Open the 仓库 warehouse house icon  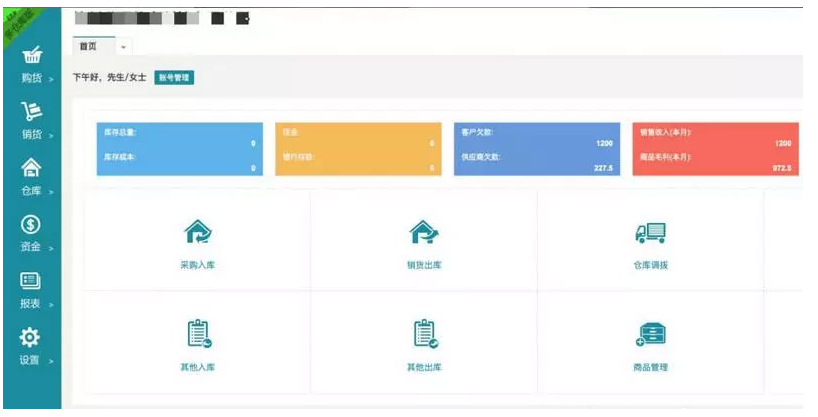click(x=31, y=168)
